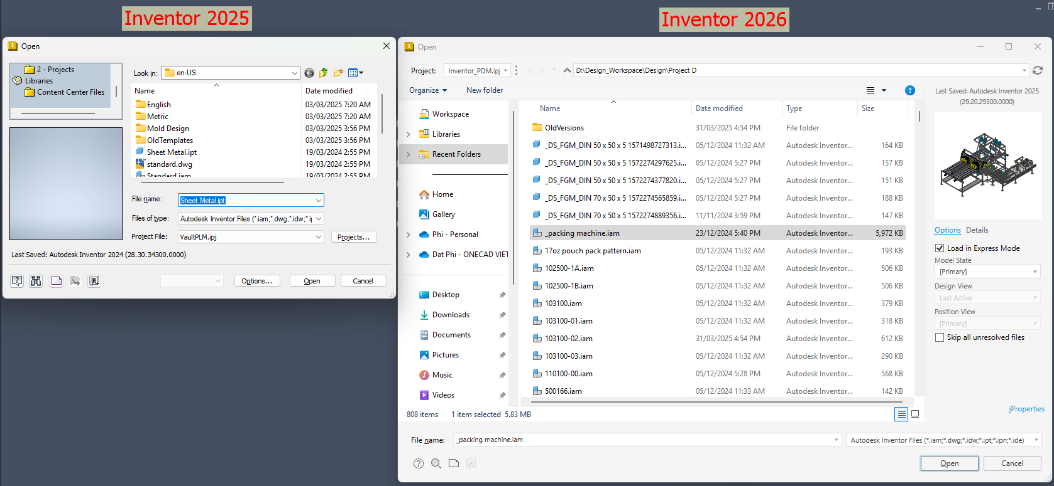The image size is (1054, 486).
Task: Enable Skip all unresolved files checkbox
Action: 939,337
